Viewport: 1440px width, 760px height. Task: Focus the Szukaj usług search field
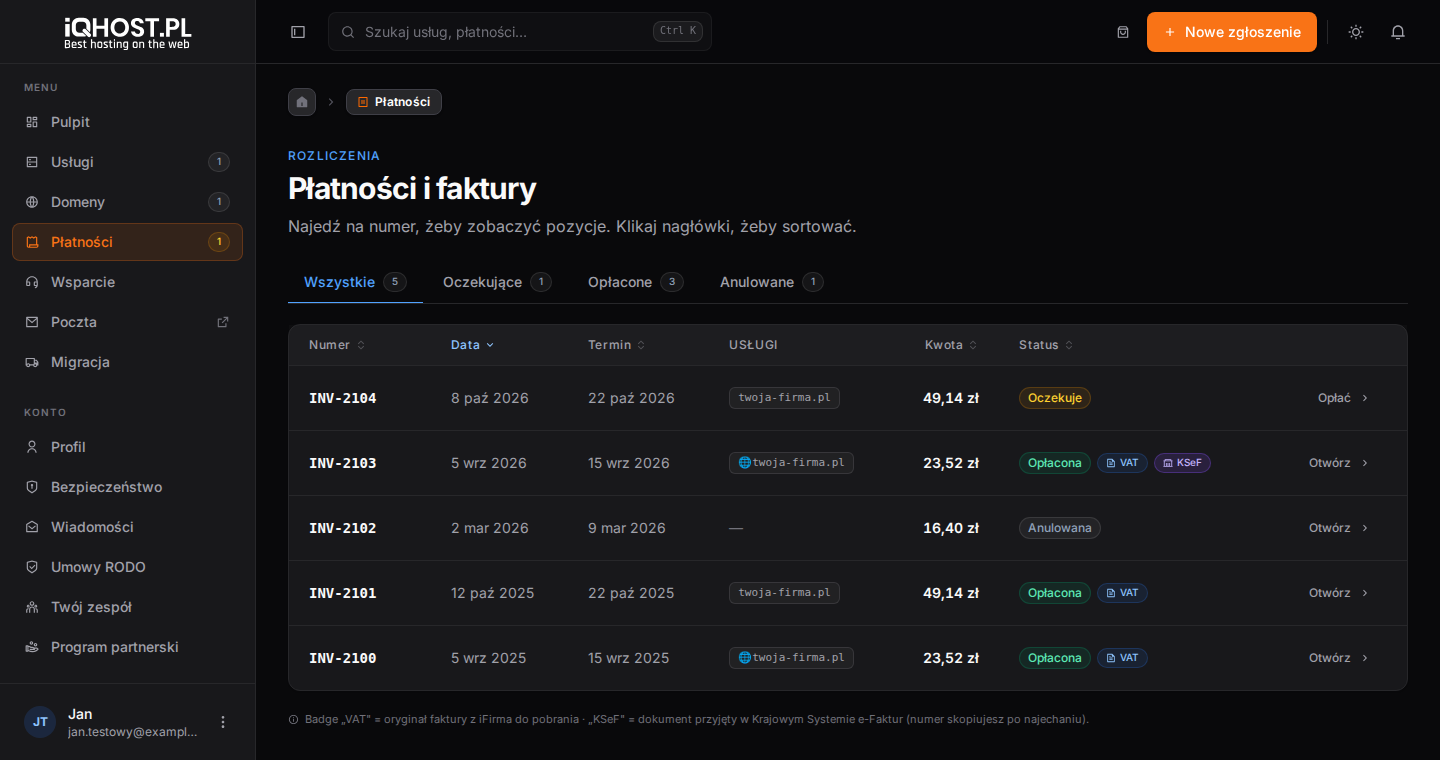click(520, 32)
